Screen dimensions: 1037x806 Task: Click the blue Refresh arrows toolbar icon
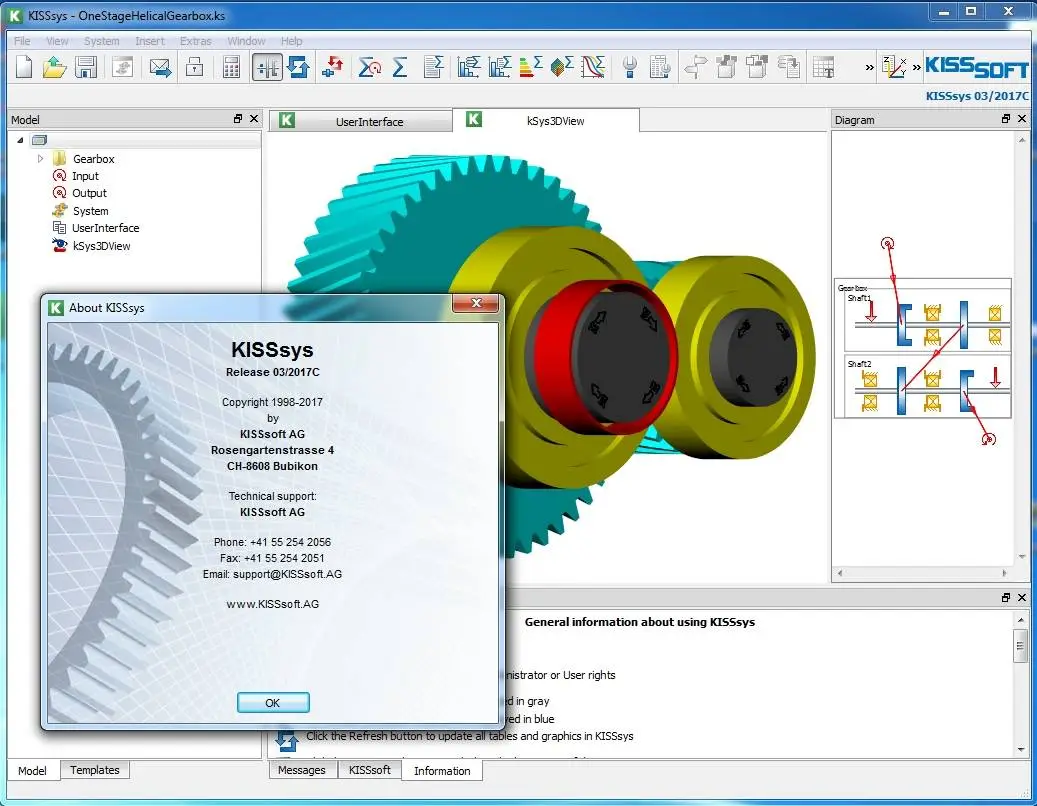(298, 67)
